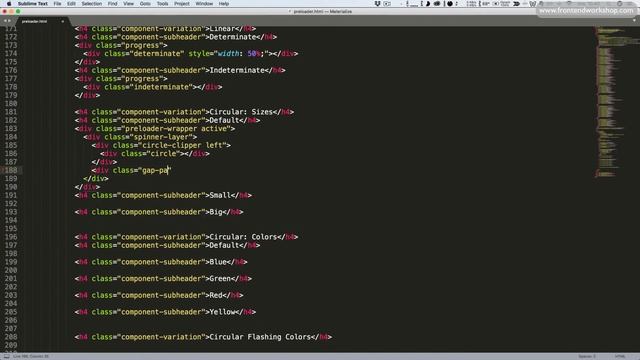Open the View menu
This screenshot has height=360, width=640.
click(129, 4)
